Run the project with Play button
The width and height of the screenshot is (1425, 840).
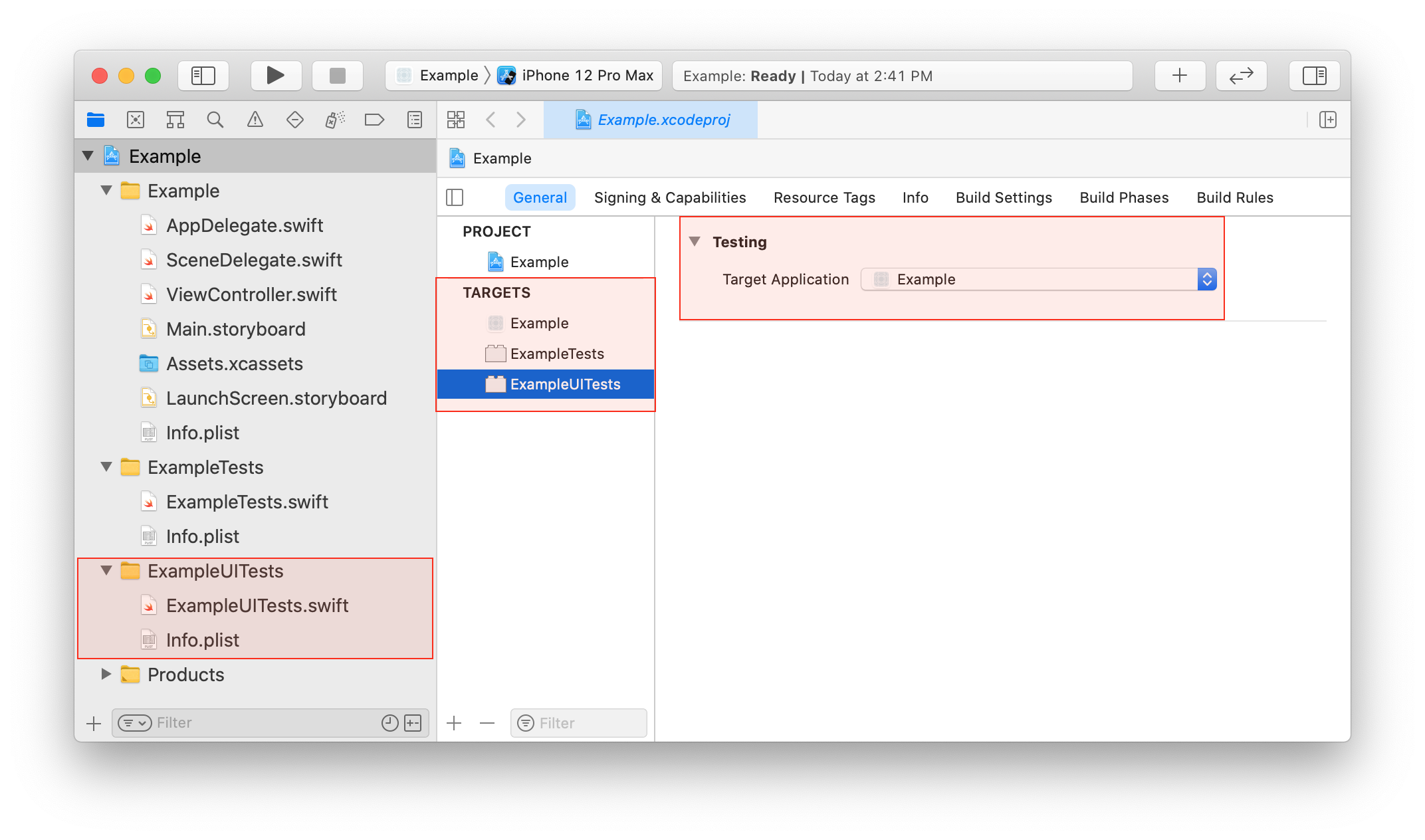tap(275, 76)
